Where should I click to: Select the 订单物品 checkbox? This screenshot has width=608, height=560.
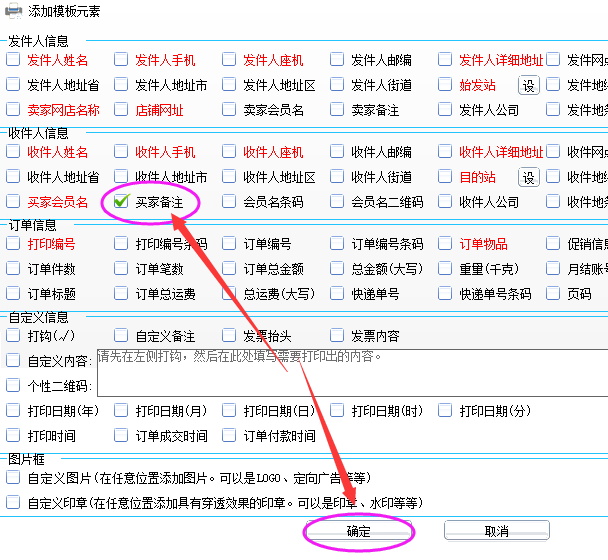pos(445,243)
